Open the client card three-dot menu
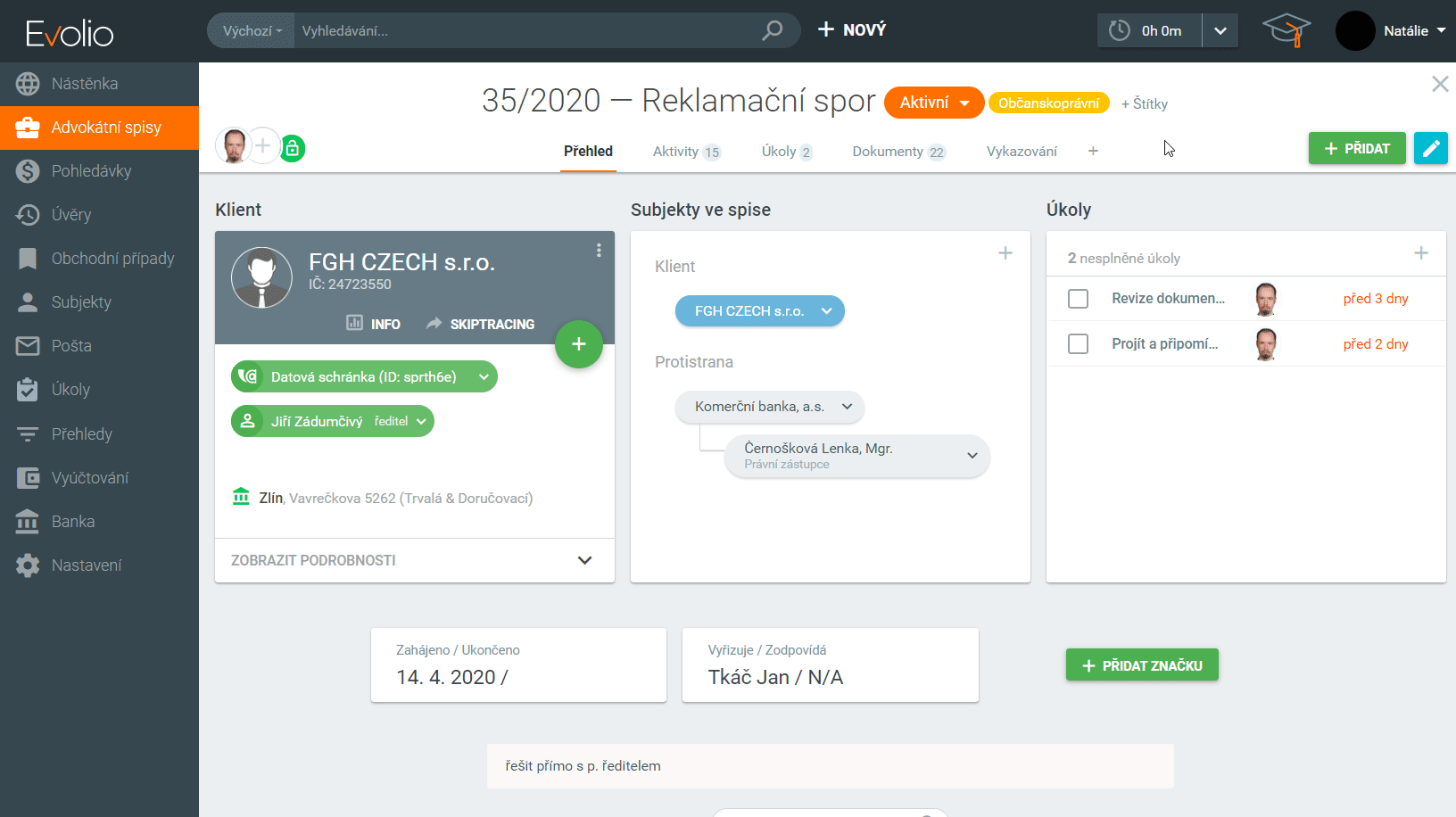 pyautogui.click(x=599, y=251)
